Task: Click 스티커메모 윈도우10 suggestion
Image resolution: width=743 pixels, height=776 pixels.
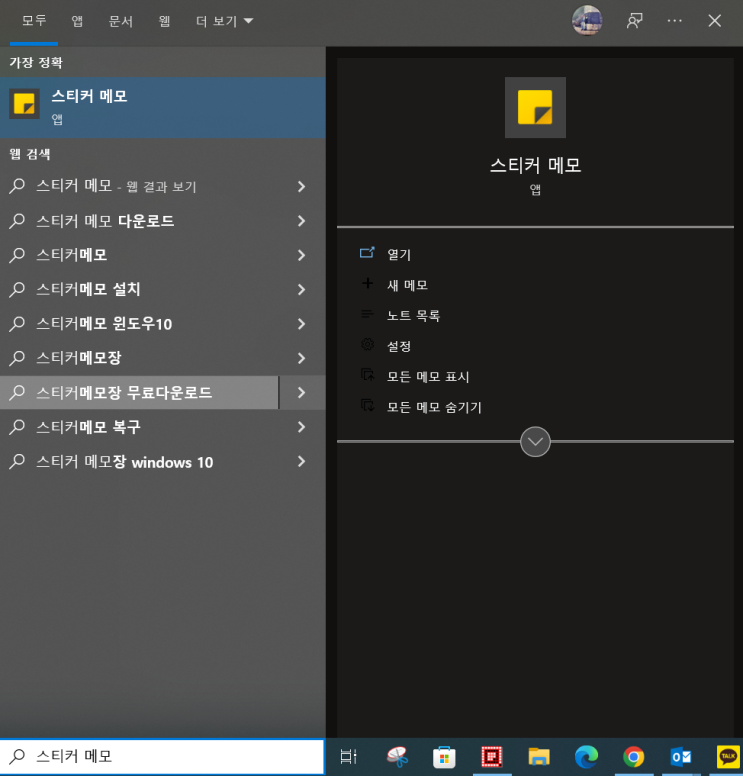Action: pos(140,324)
